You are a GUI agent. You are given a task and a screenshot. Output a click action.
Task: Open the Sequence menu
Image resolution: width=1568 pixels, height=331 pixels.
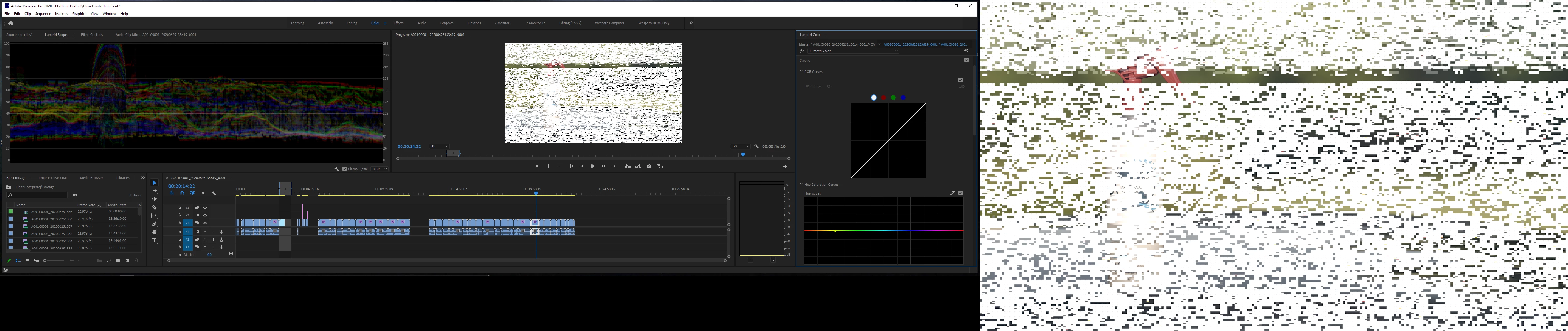point(43,13)
